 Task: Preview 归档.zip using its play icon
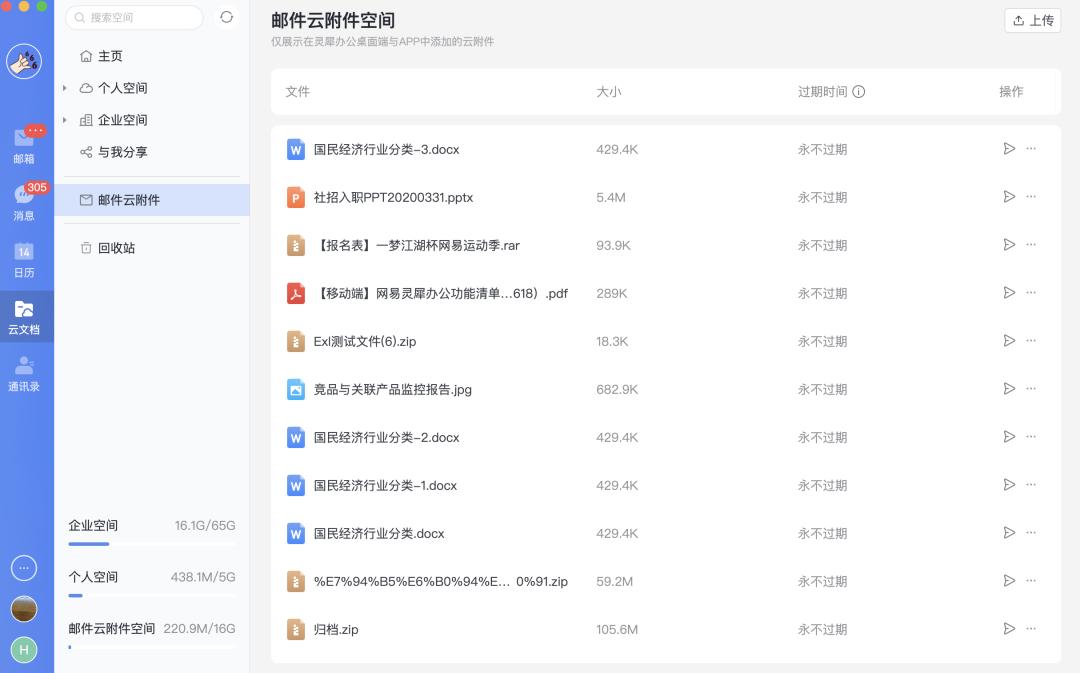tap(1009, 628)
